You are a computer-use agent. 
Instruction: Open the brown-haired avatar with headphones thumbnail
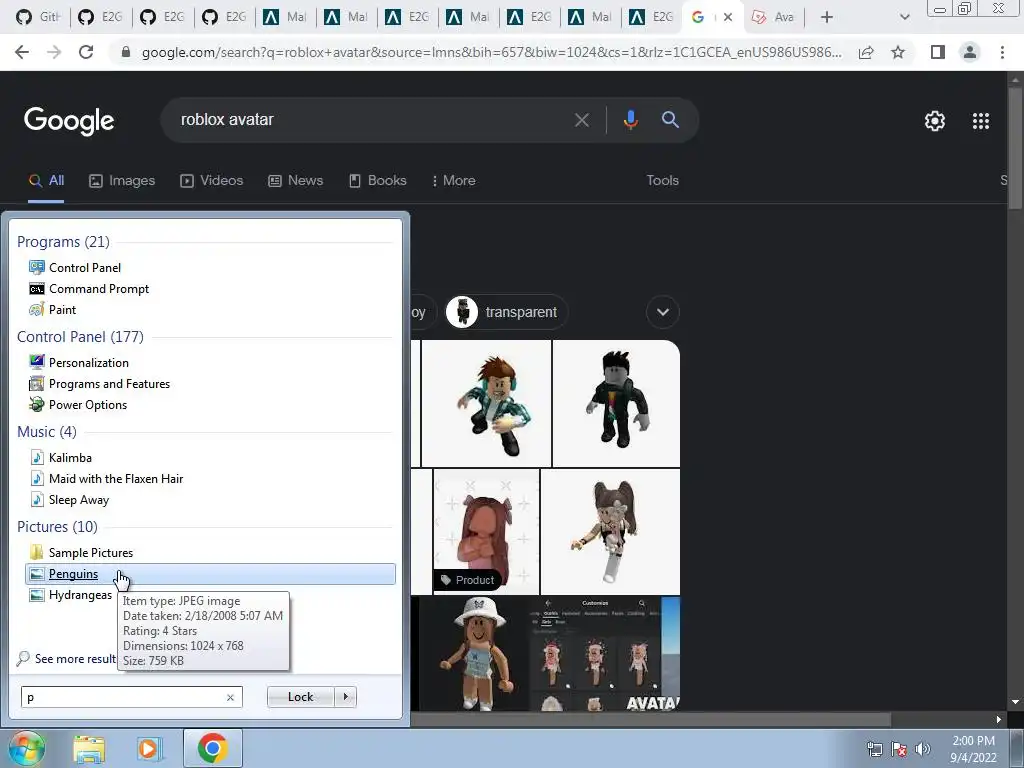[487, 404]
